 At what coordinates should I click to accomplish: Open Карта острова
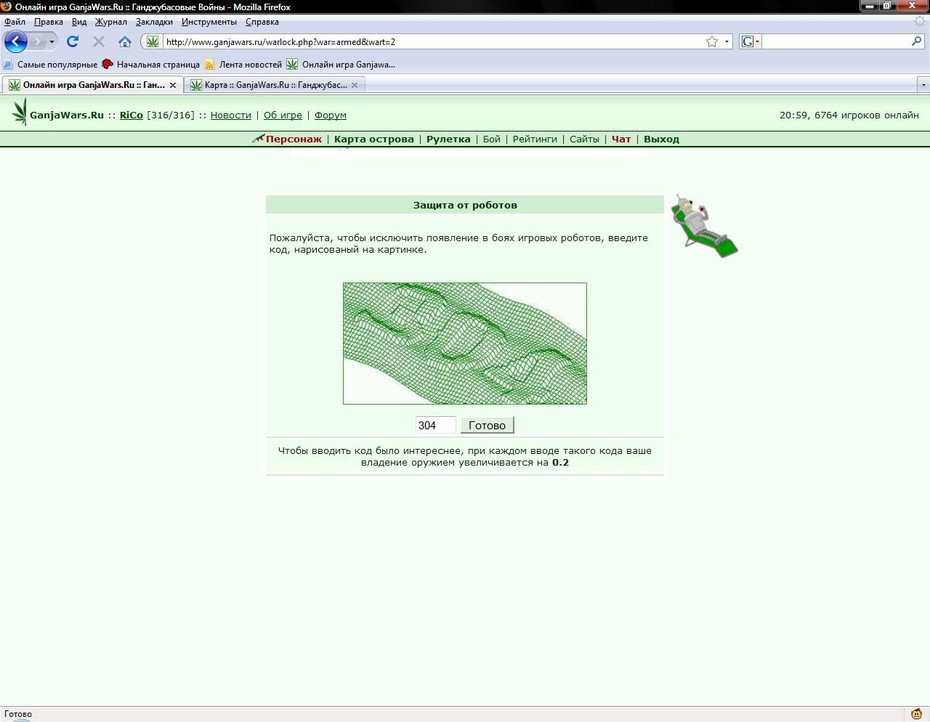pos(374,139)
